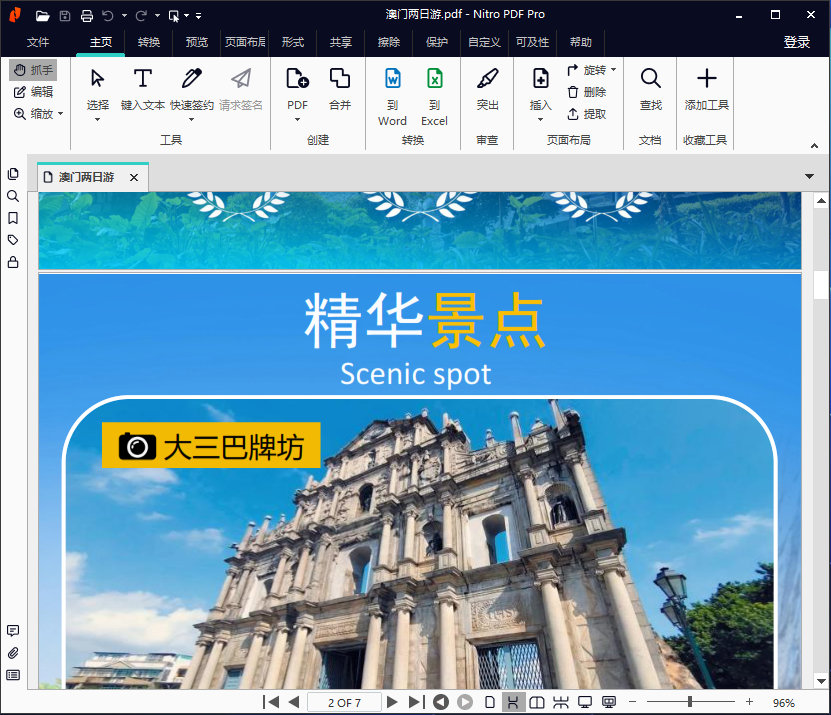Click the 登录 (Sign in) button
Screen dimensions: 831x715
(797, 42)
